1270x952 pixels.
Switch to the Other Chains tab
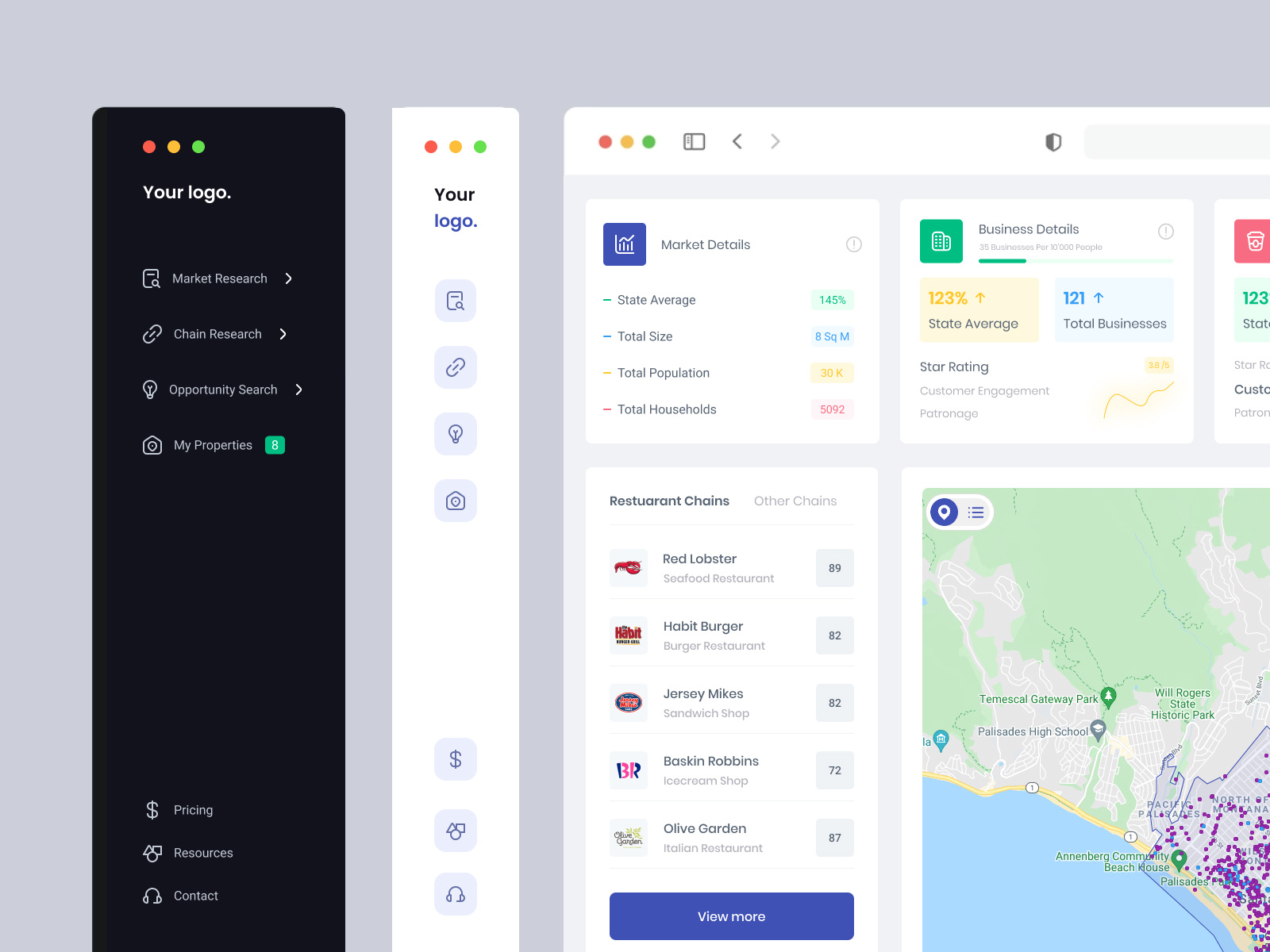[795, 501]
